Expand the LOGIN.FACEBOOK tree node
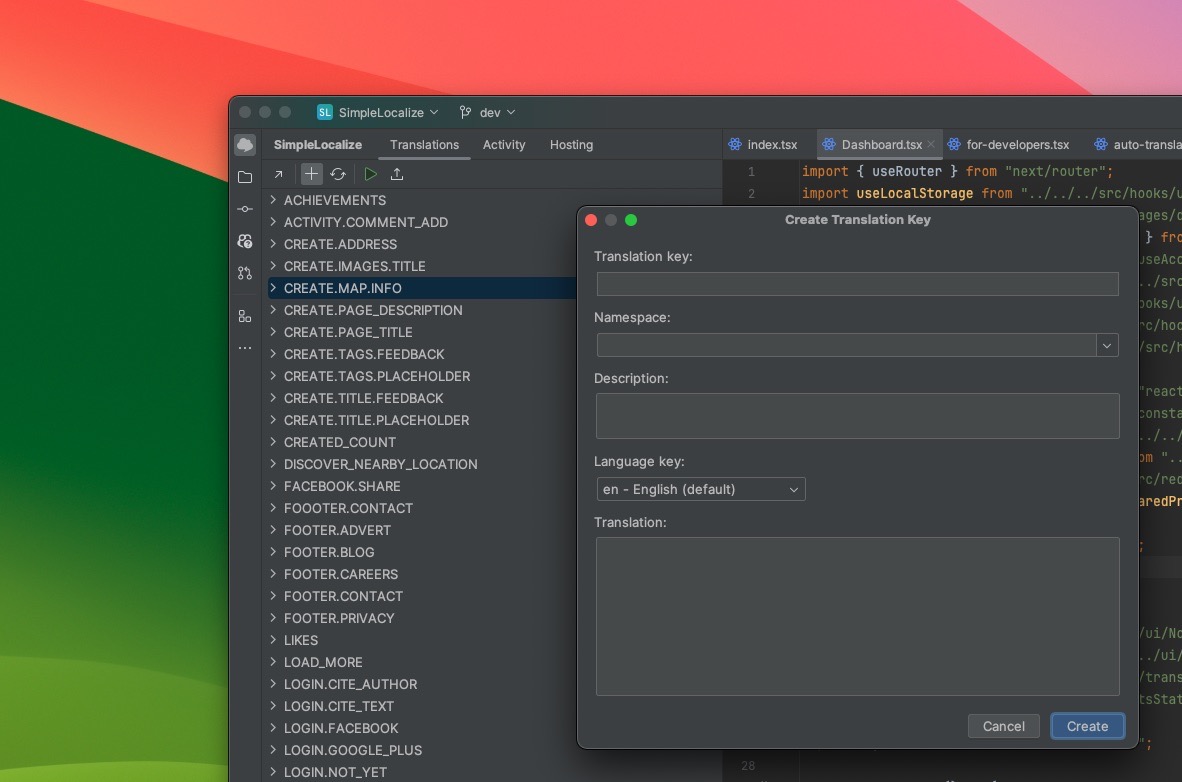1182x782 pixels. pyautogui.click(x=273, y=728)
